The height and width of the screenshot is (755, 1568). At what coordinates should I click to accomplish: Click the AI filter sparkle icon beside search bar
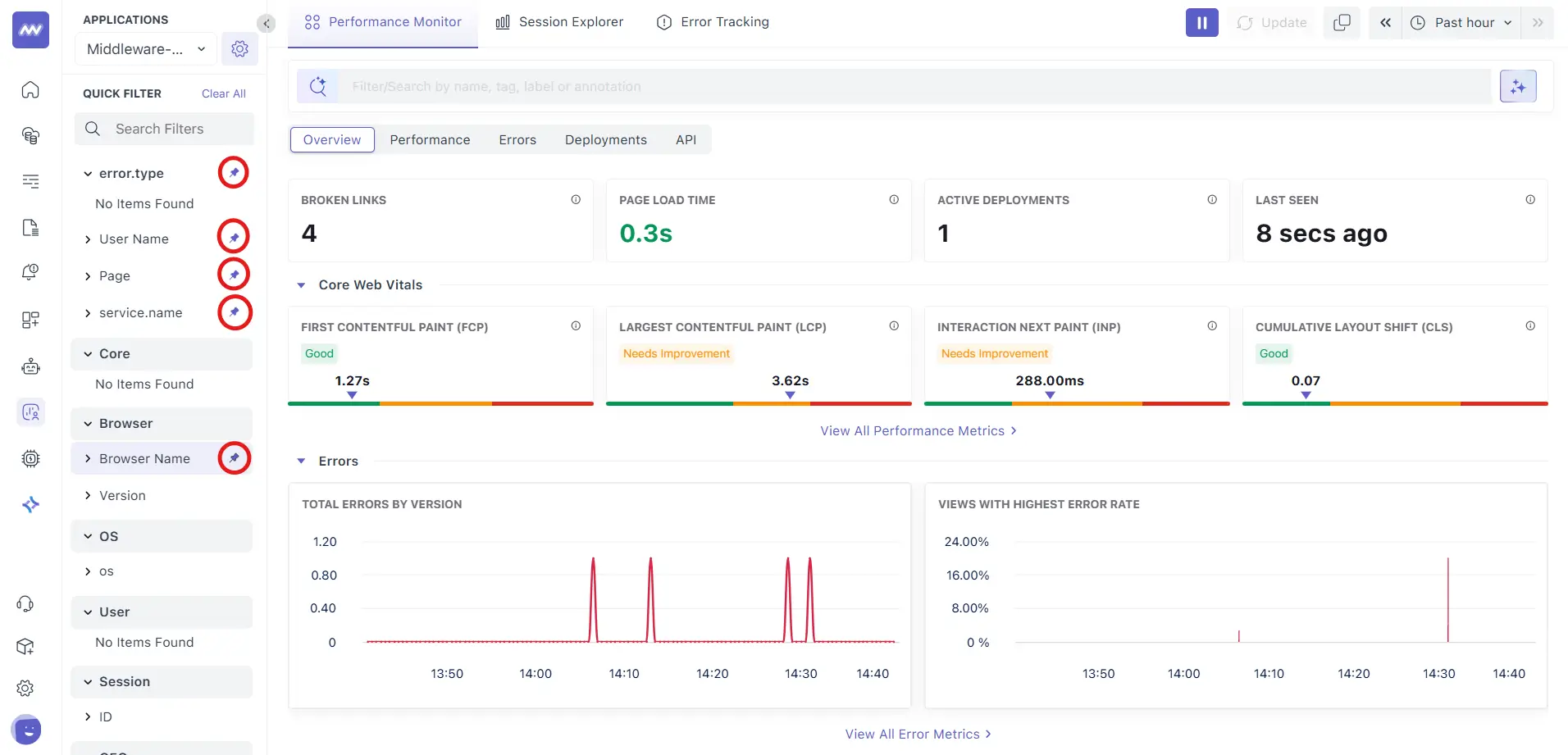click(x=1518, y=86)
